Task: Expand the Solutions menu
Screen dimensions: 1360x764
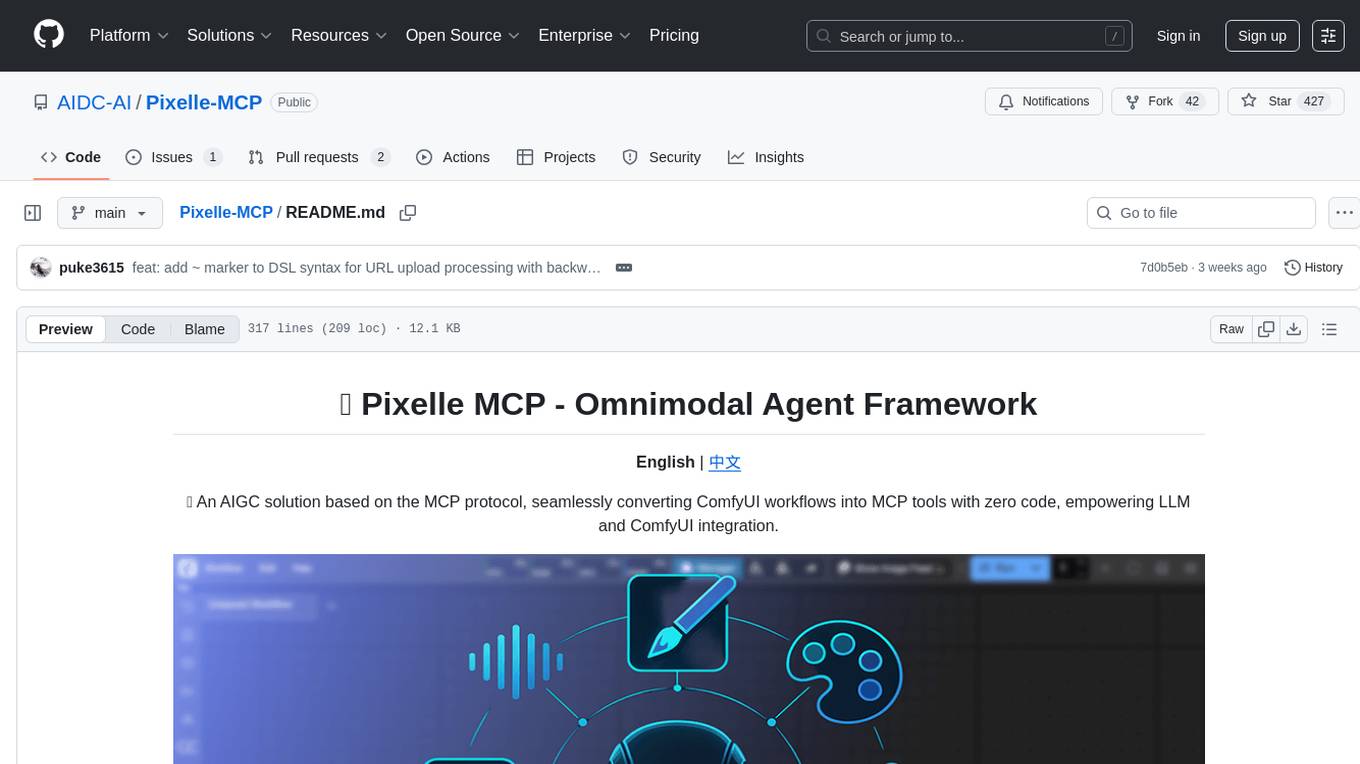Action: (230, 35)
